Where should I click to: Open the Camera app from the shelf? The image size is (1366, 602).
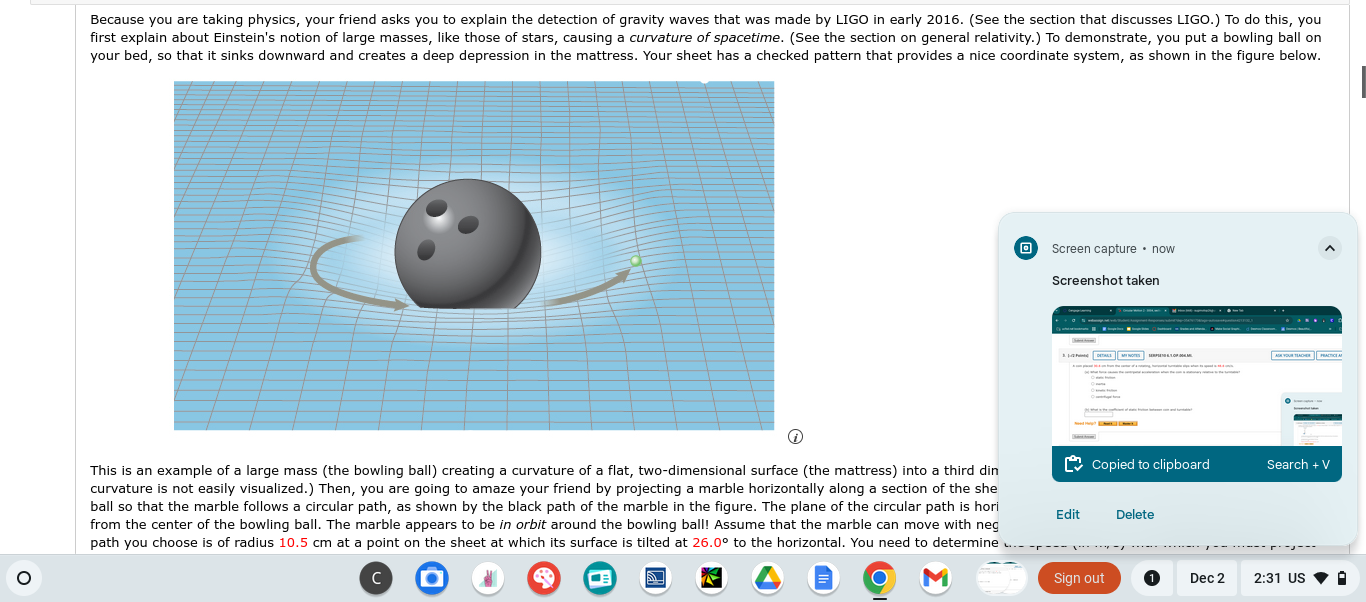pos(432,578)
